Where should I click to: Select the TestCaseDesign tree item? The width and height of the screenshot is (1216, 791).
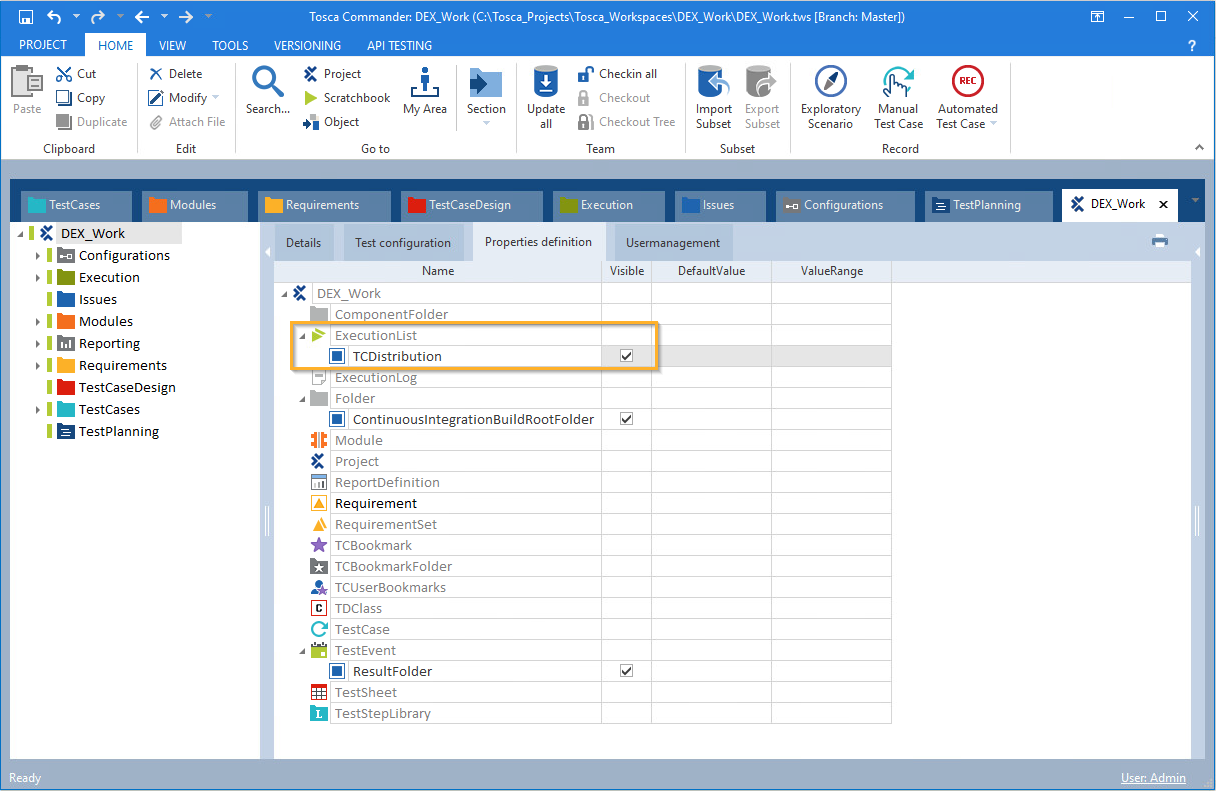pyautogui.click(x=127, y=388)
